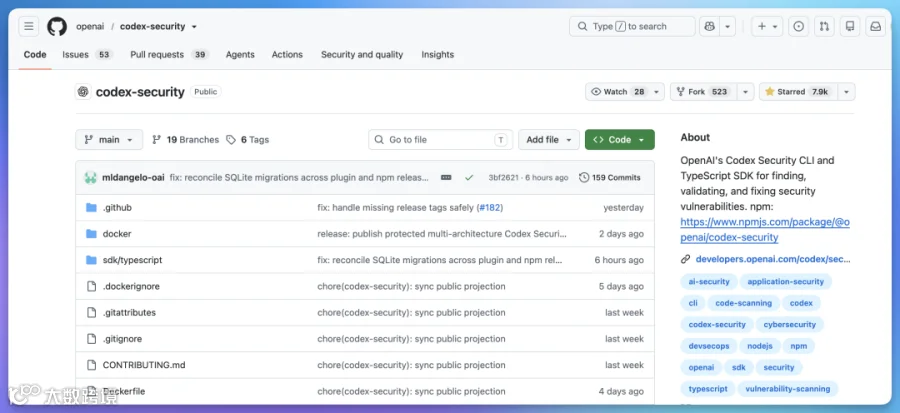Open the openai owner link
This screenshot has width=900, height=413.
(90, 26)
